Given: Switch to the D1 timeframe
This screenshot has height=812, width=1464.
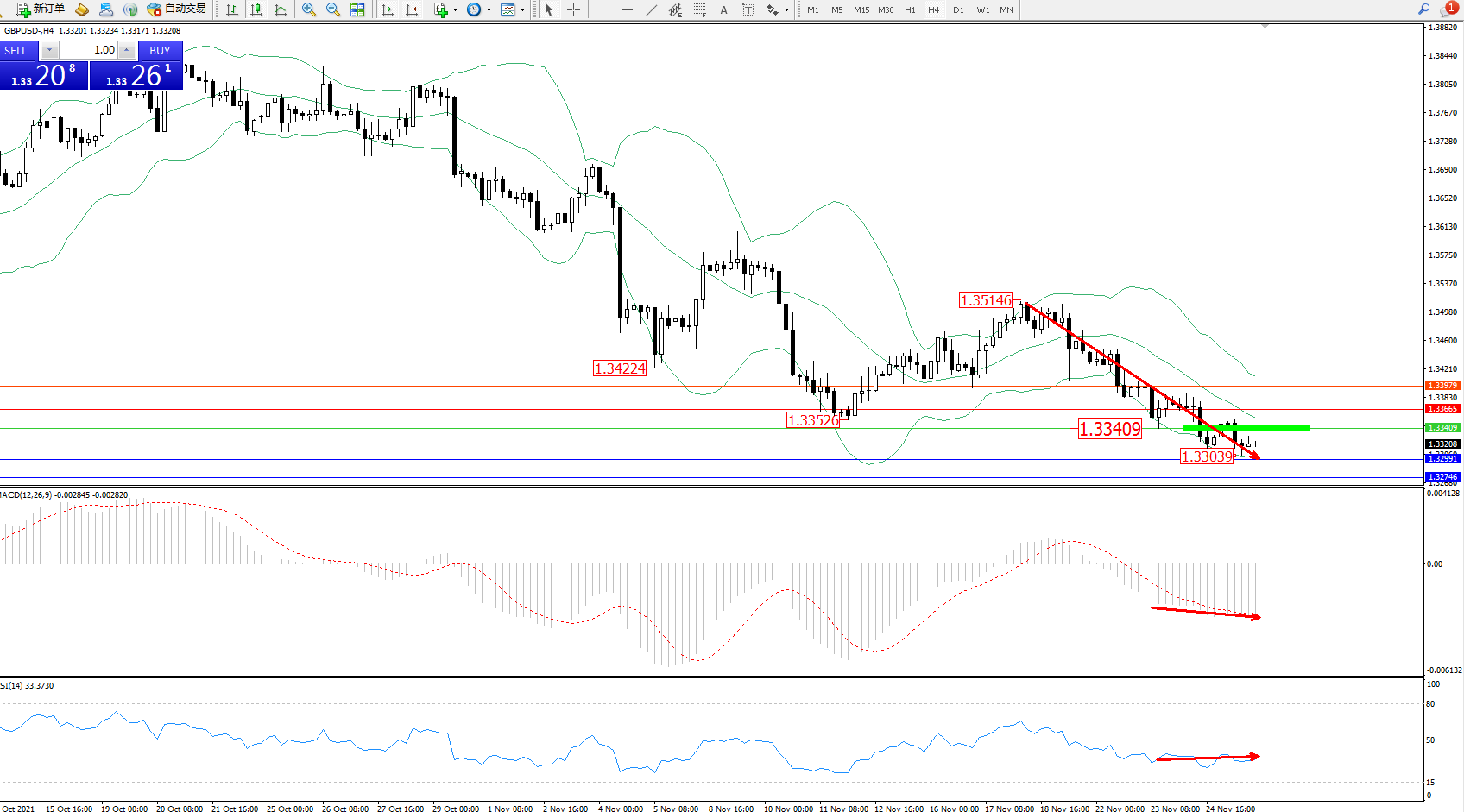Looking at the screenshot, I should [x=958, y=9].
